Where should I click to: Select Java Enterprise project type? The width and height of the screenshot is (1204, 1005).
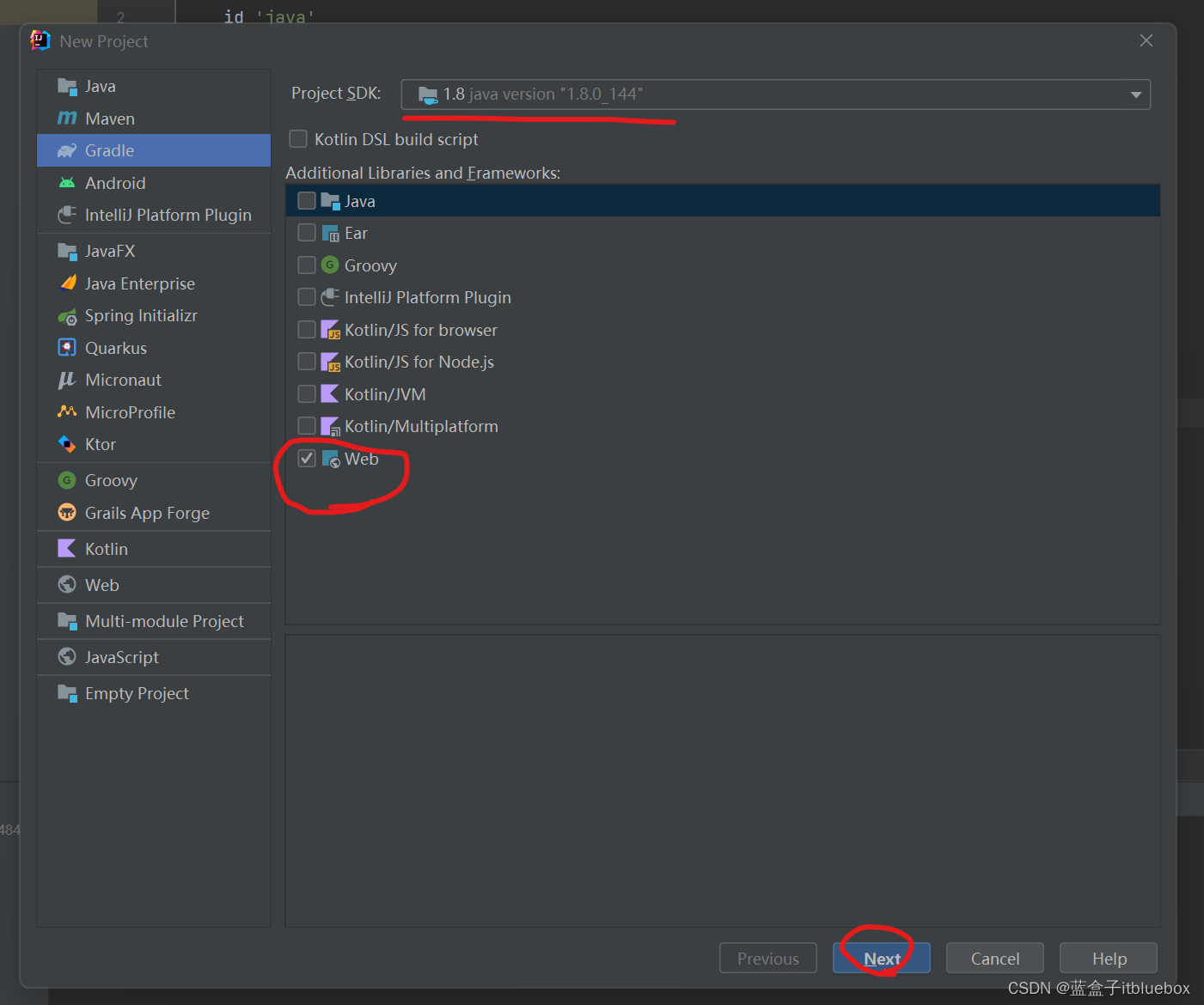click(154, 283)
